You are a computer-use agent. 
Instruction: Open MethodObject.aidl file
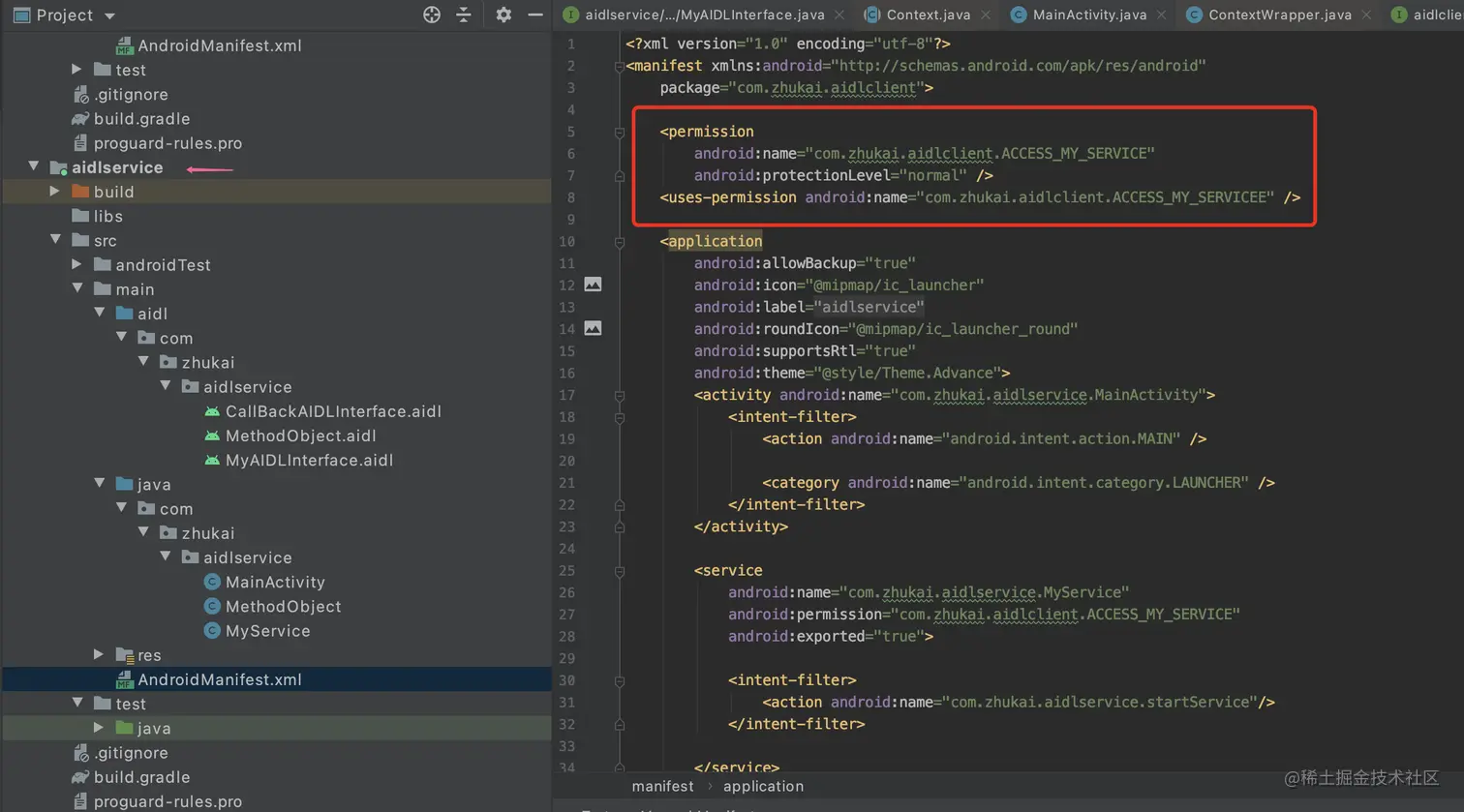(x=300, y=436)
